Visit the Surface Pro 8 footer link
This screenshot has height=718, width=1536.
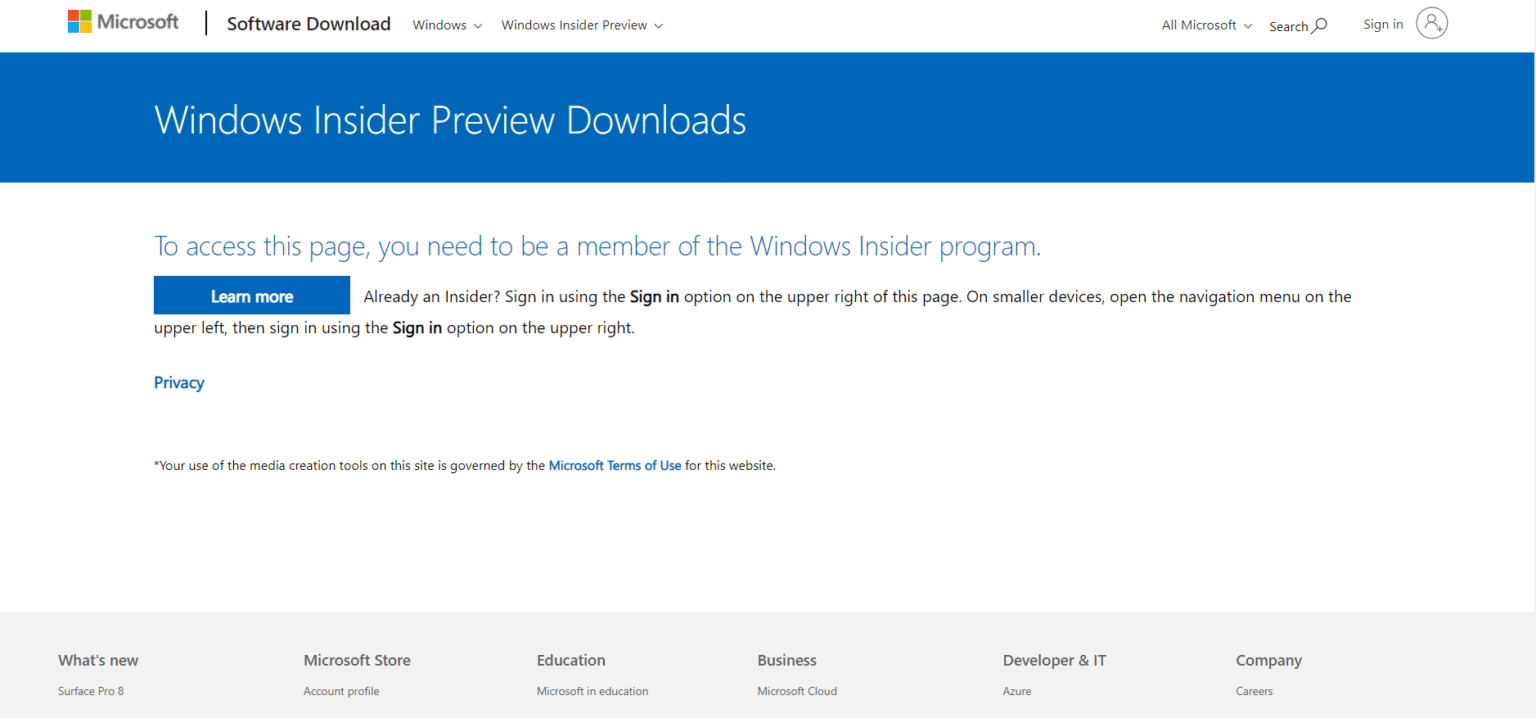90,691
